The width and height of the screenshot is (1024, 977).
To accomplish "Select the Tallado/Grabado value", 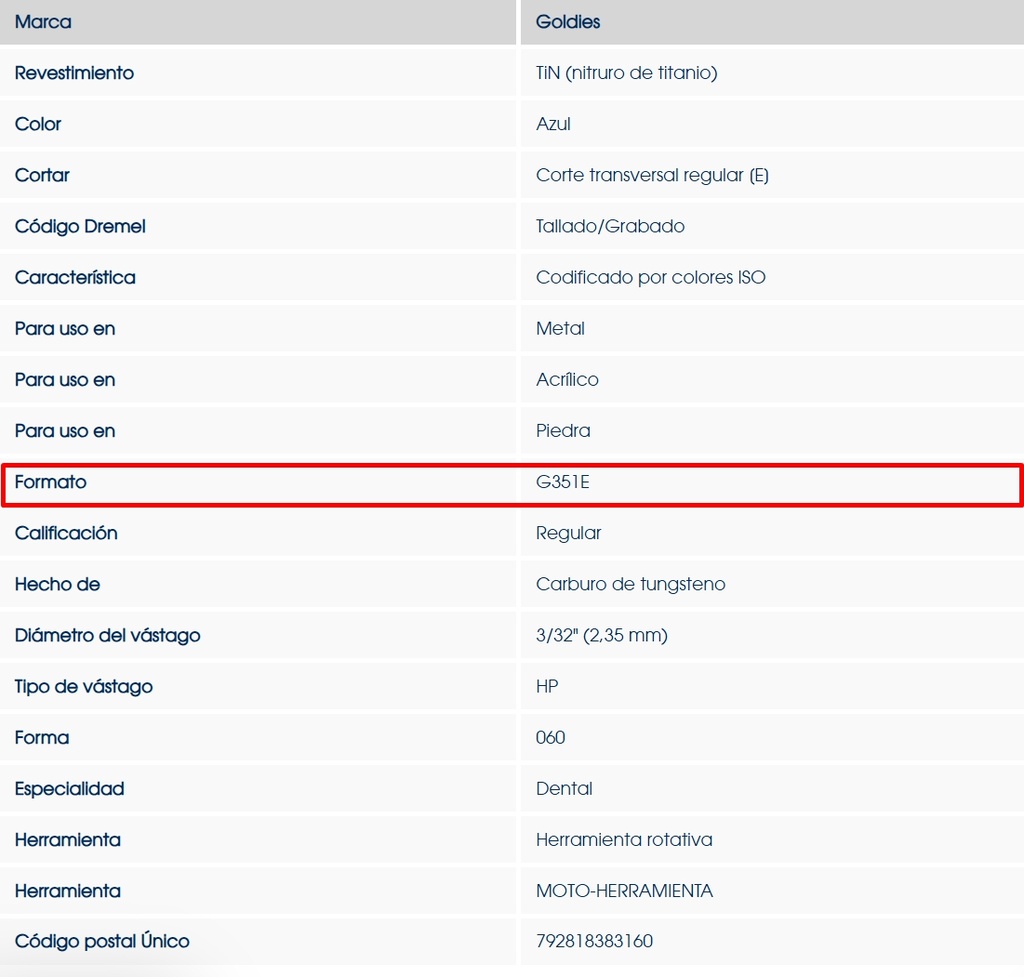I will (610, 226).
